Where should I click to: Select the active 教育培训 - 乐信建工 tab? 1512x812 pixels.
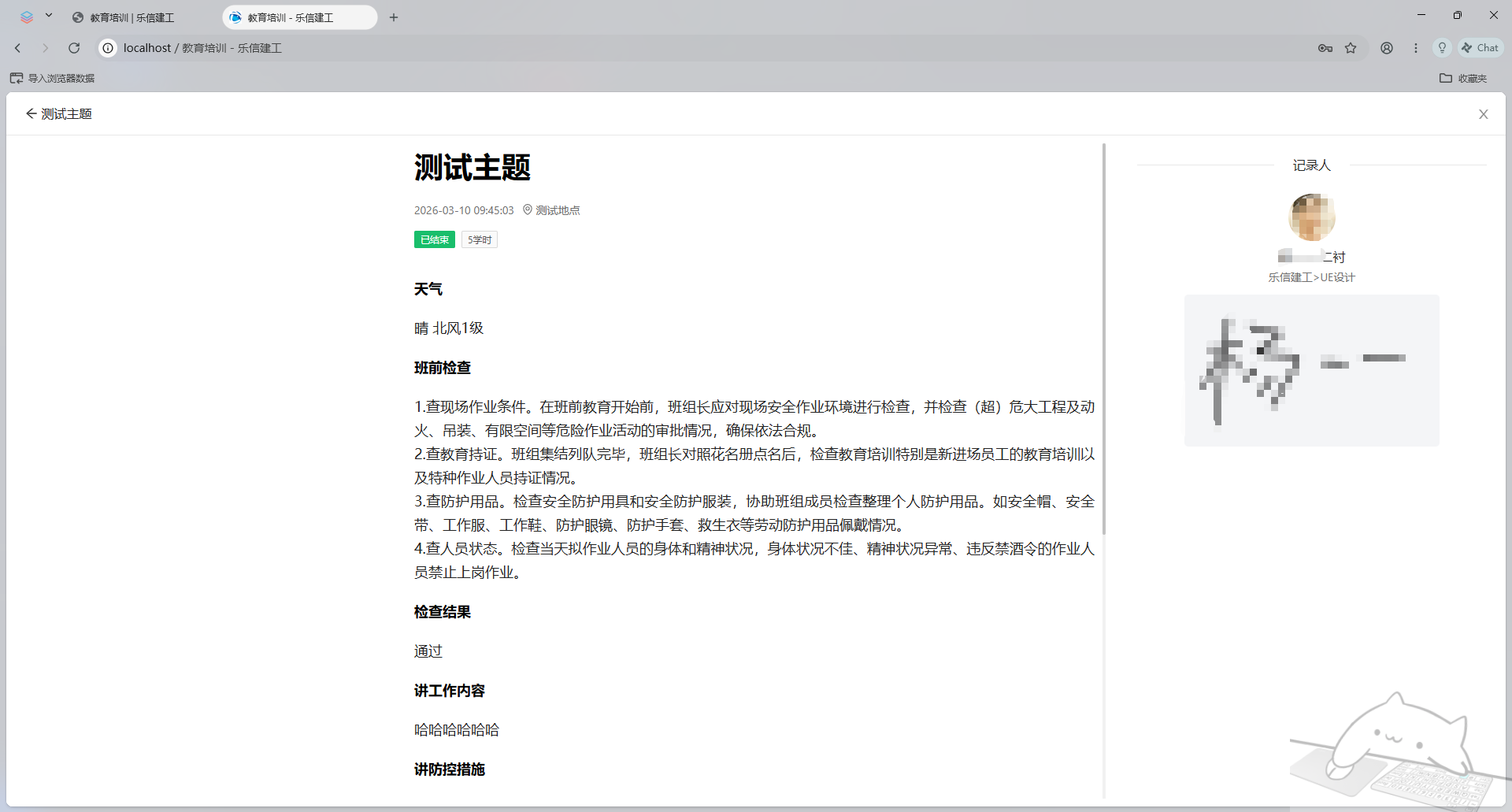click(291, 17)
